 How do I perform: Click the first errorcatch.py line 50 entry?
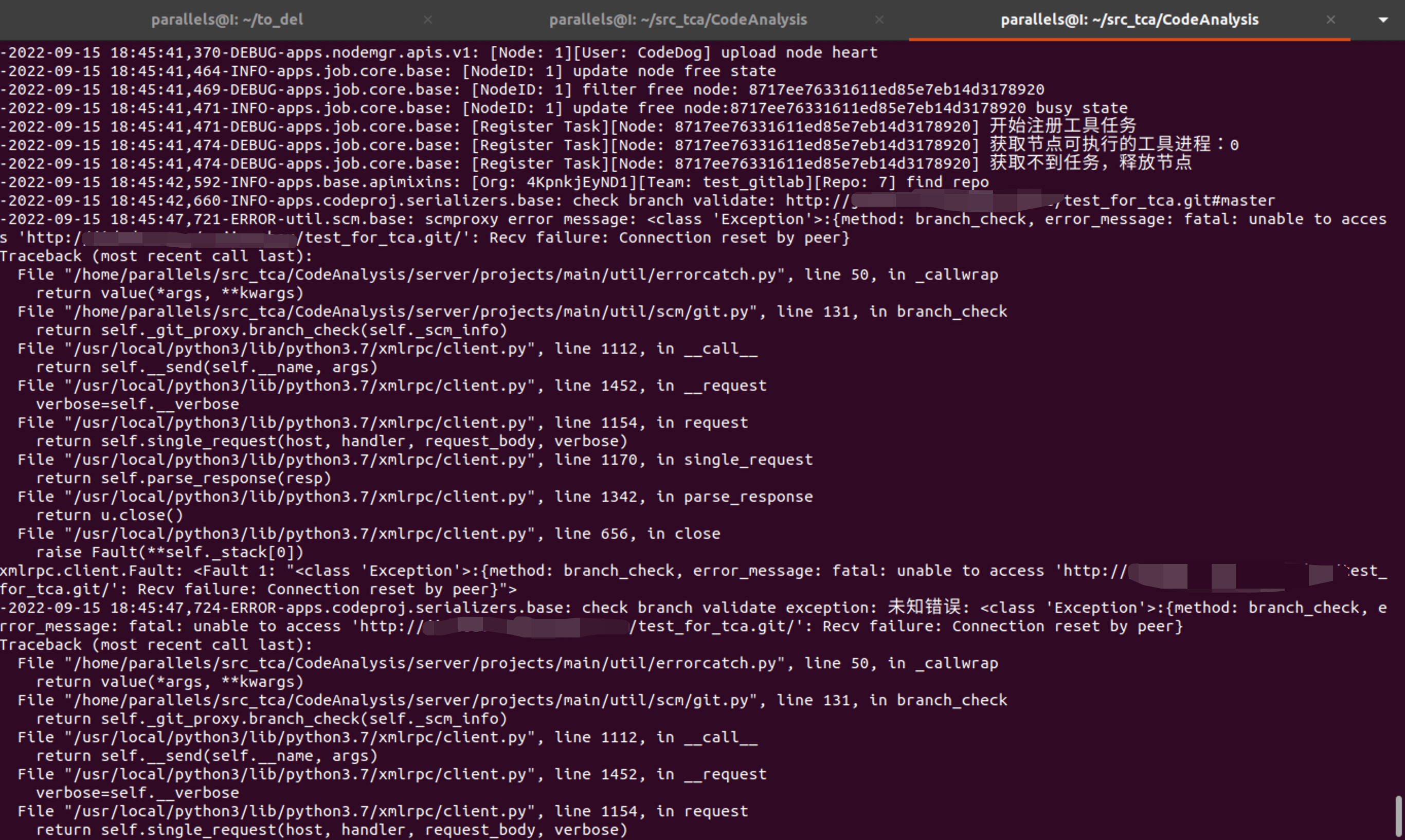(508, 275)
